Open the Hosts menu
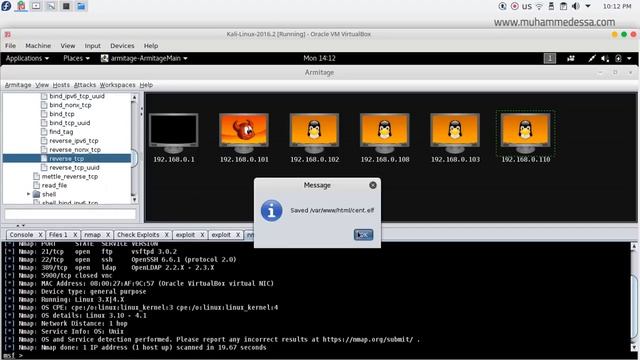 61,85
